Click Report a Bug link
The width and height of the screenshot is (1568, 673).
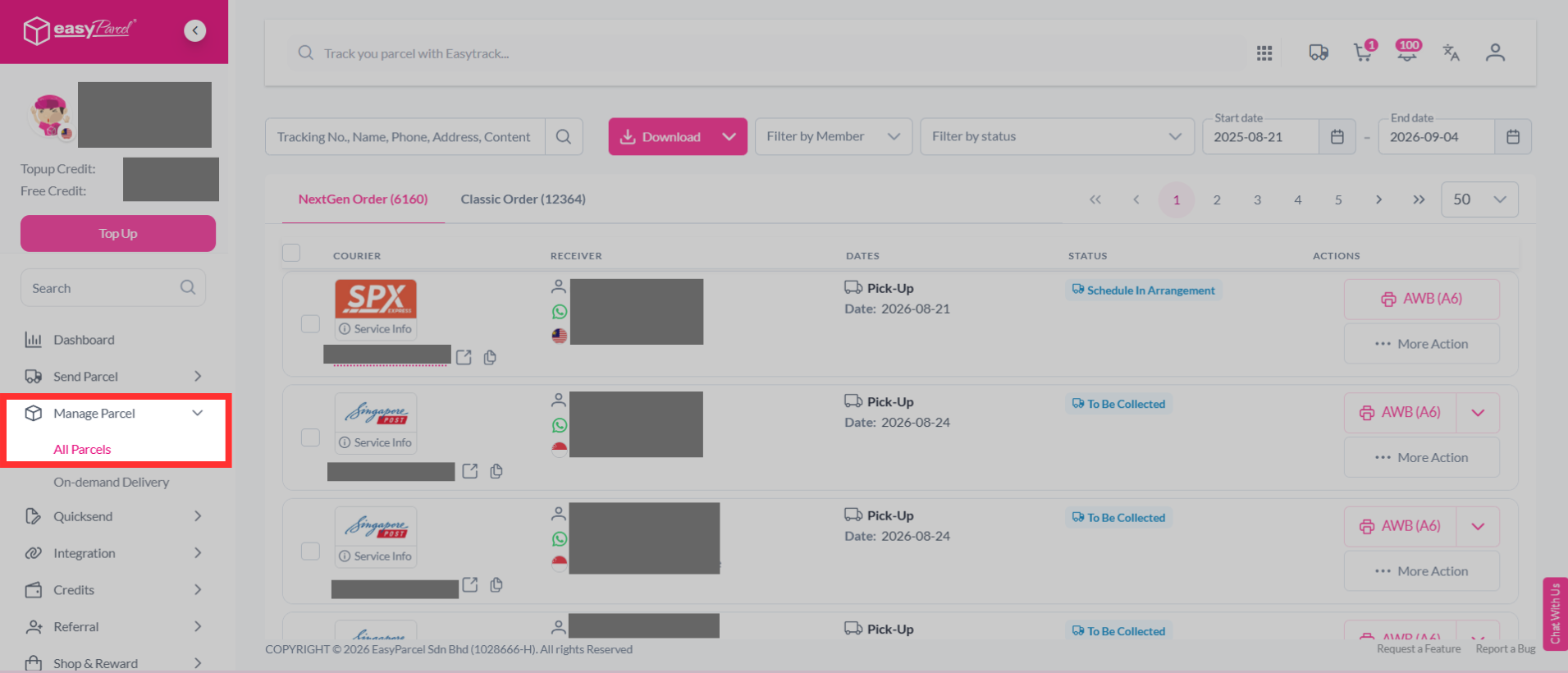pos(1506,649)
